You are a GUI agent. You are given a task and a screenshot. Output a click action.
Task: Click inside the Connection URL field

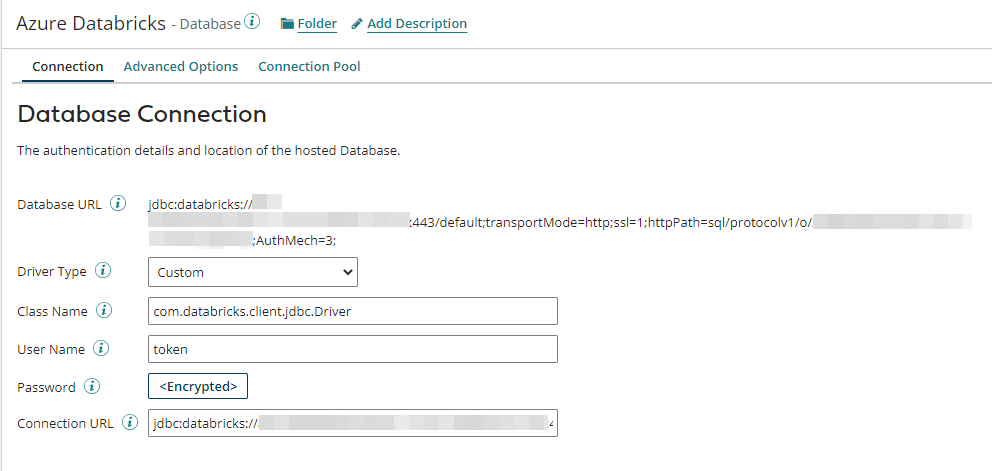point(352,423)
